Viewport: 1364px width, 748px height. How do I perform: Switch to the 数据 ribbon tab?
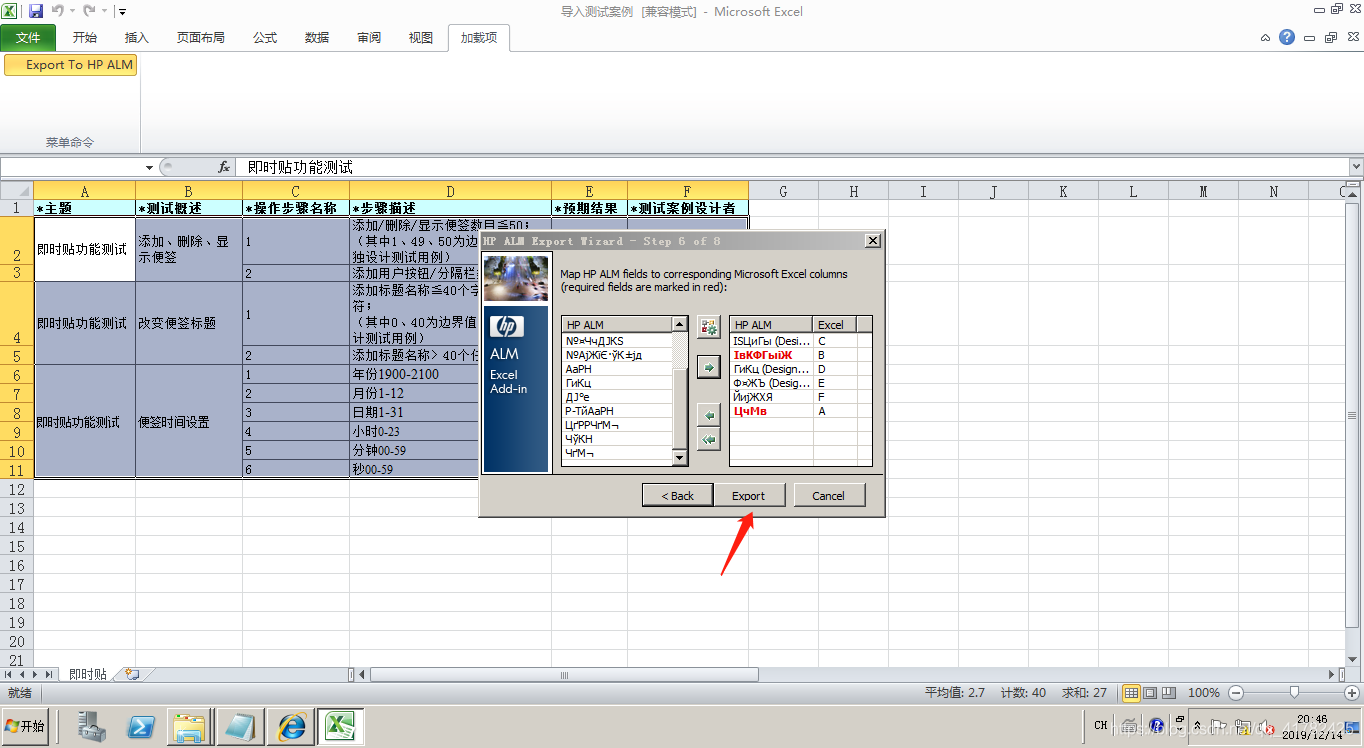pyautogui.click(x=317, y=38)
